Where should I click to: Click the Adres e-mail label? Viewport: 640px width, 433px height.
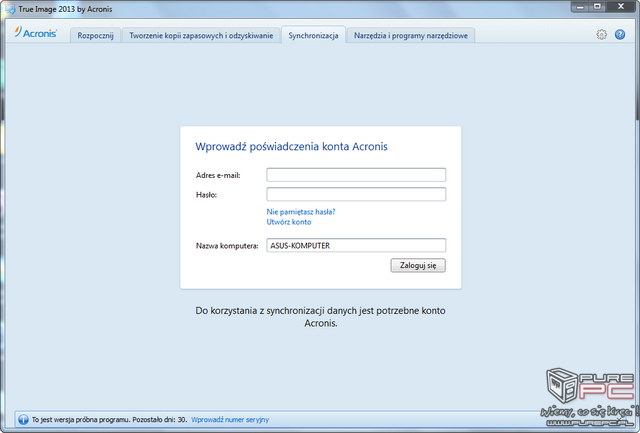click(x=218, y=175)
